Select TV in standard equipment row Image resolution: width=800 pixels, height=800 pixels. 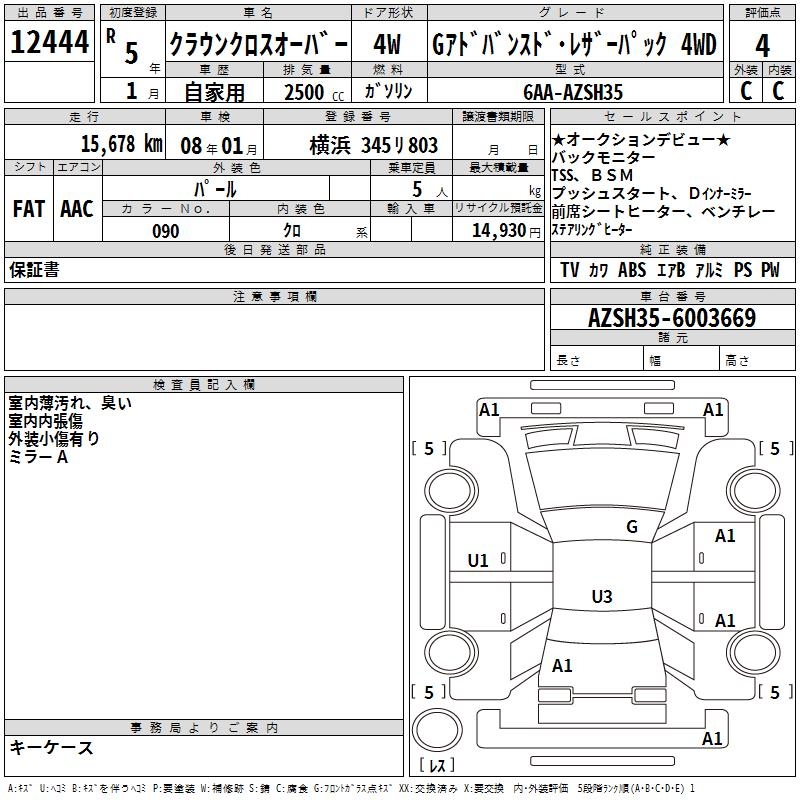[x=569, y=270]
